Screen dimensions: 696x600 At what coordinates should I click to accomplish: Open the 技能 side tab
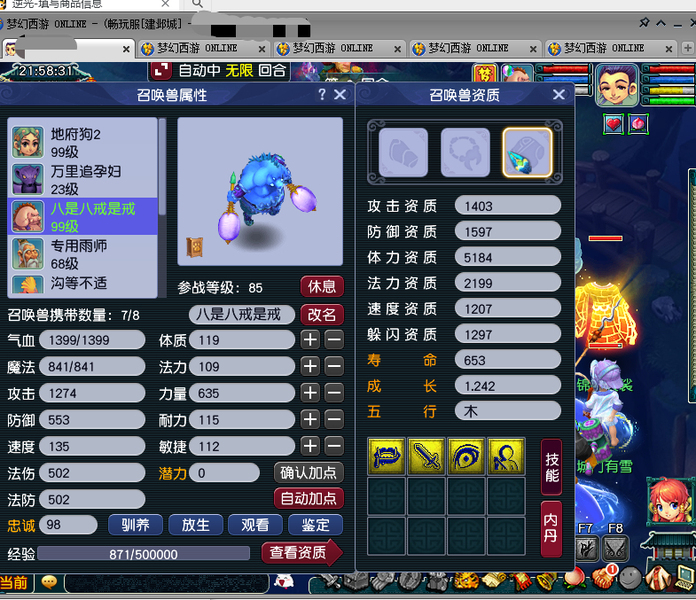[x=552, y=467]
